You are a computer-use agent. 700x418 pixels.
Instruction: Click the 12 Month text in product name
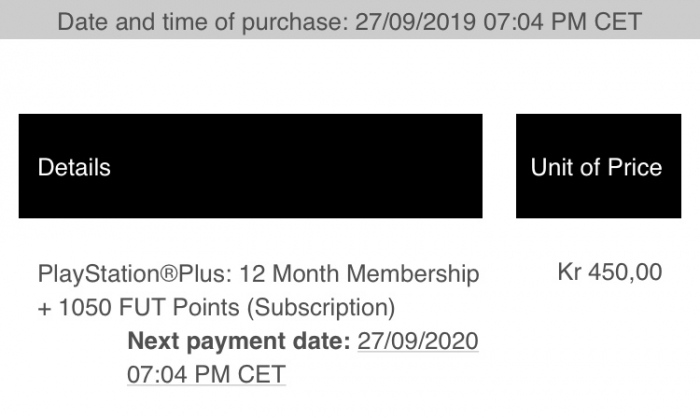tap(290, 274)
